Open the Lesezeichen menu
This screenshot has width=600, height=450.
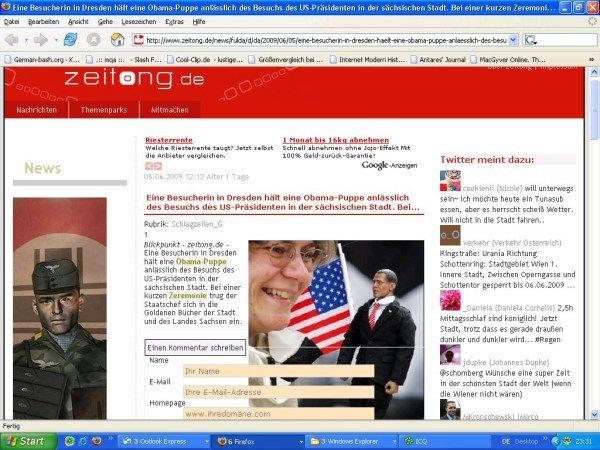(x=139, y=22)
